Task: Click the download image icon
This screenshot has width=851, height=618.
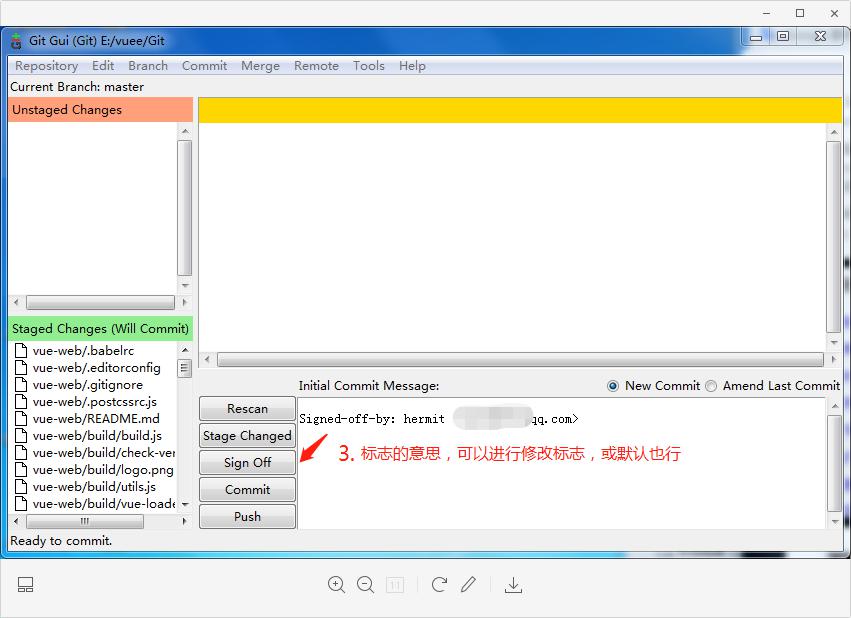Action: coord(513,585)
